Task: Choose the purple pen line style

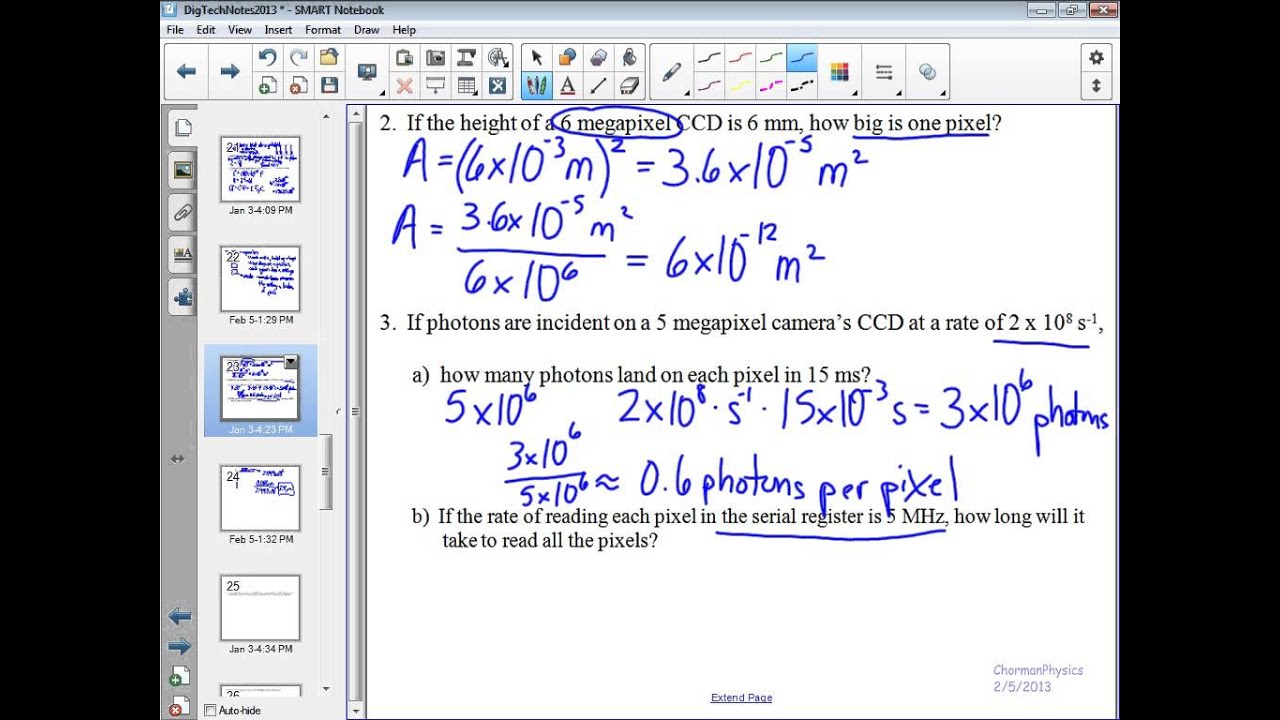Action: (x=708, y=86)
